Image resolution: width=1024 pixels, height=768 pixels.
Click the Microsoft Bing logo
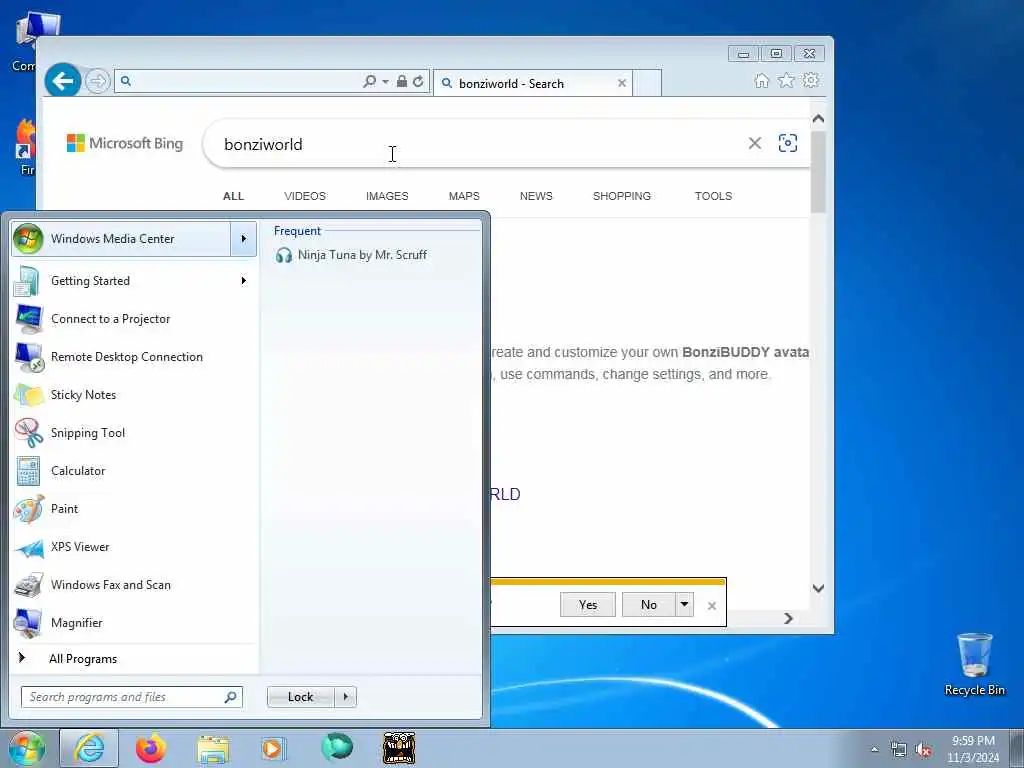point(125,143)
